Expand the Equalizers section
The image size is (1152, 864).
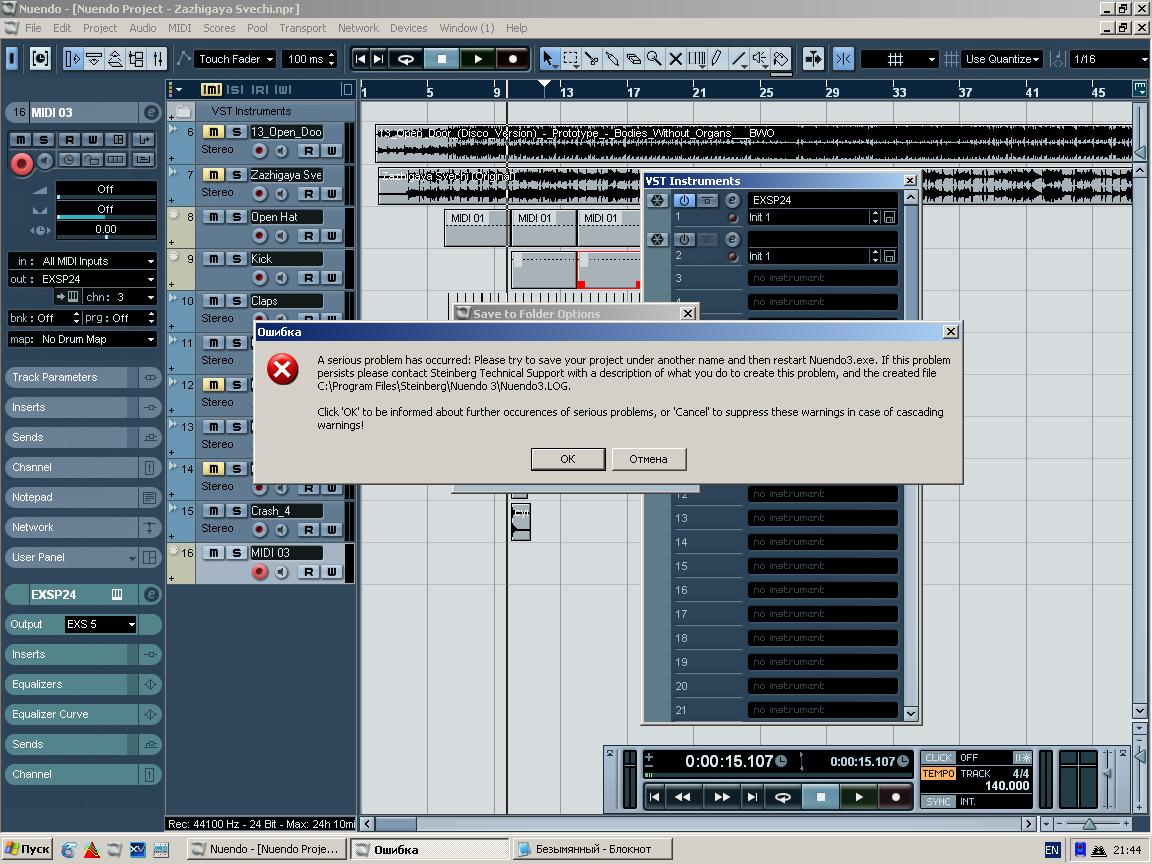[82, 684]
